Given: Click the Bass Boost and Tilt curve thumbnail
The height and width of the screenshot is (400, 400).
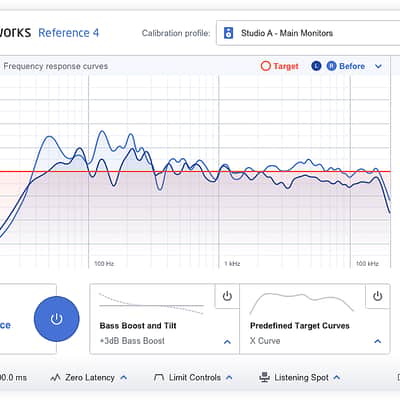Looking at the screenshot, I should pos(151,304).
